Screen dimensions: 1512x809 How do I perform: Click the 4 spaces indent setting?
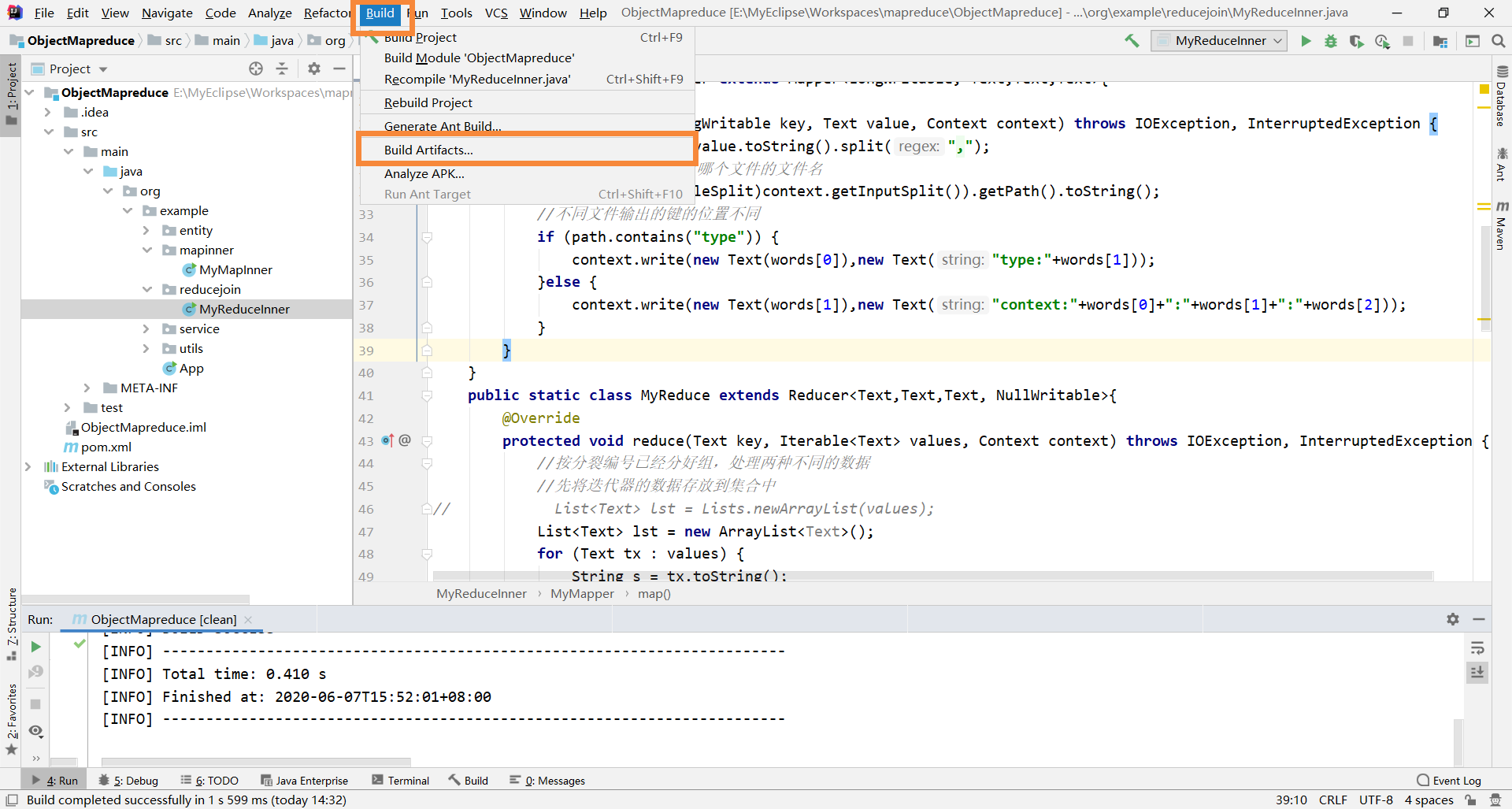point(1429,800)
